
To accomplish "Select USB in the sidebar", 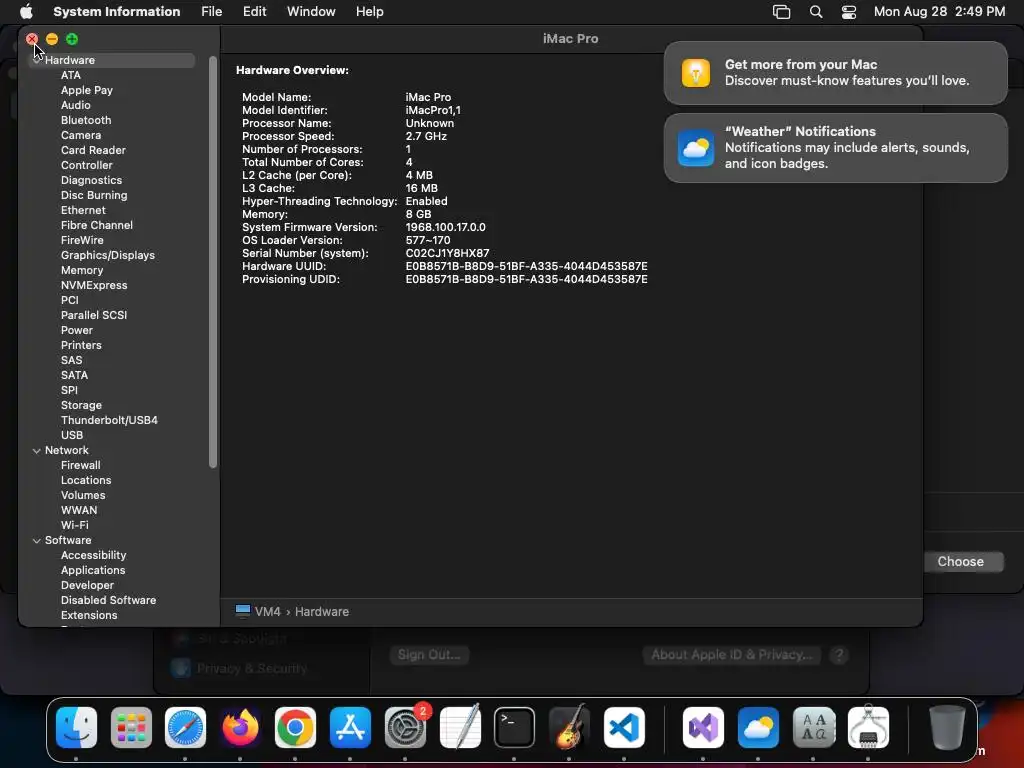I will tap(72, 436).
